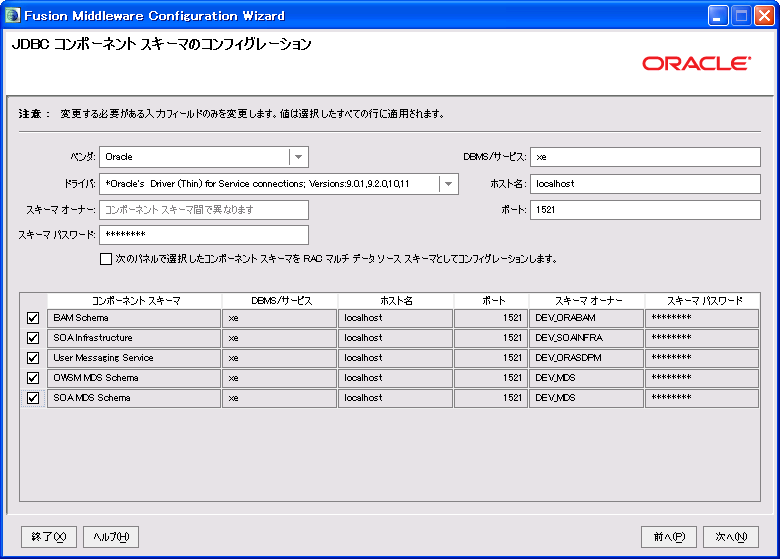Click the schema password table column header
Viewport: 780px width, 559px height.
[x=702, y=300]
